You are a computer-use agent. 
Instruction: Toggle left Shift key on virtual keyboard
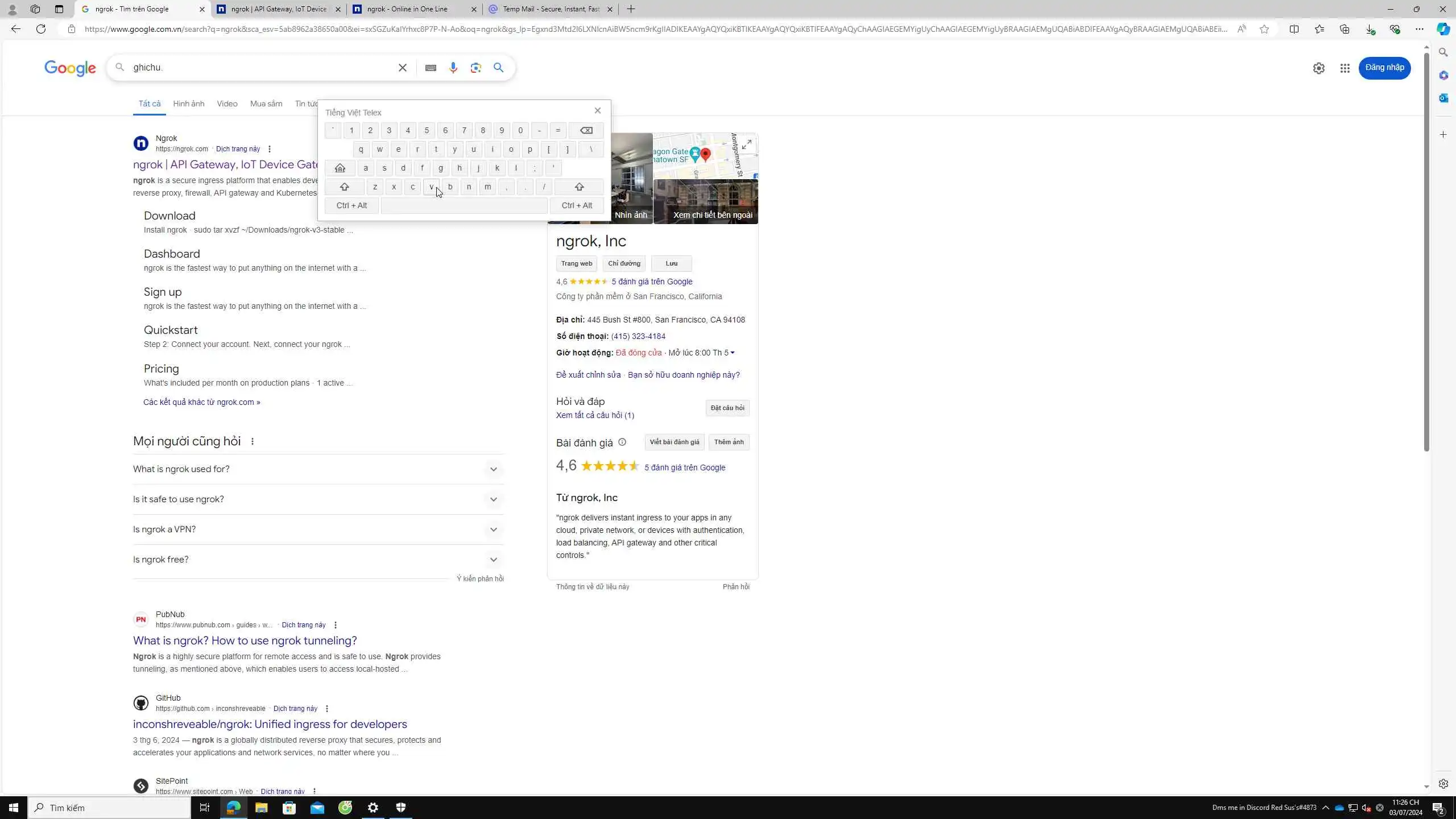[x=344, y=187]
